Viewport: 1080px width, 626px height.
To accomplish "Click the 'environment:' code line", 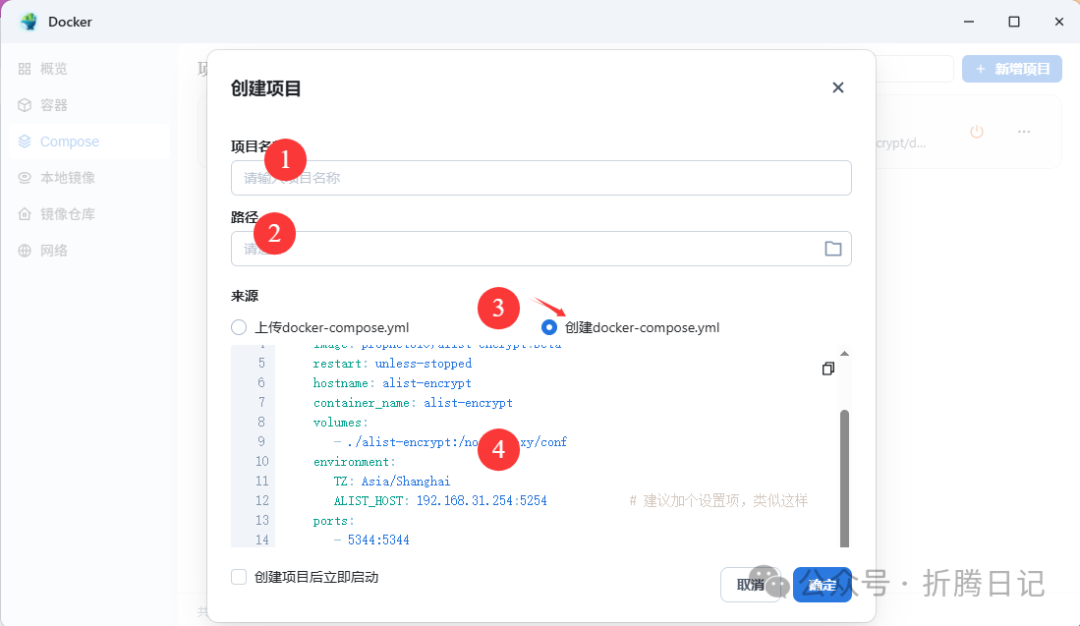I will pyautogui.click(x=354, y=462).
